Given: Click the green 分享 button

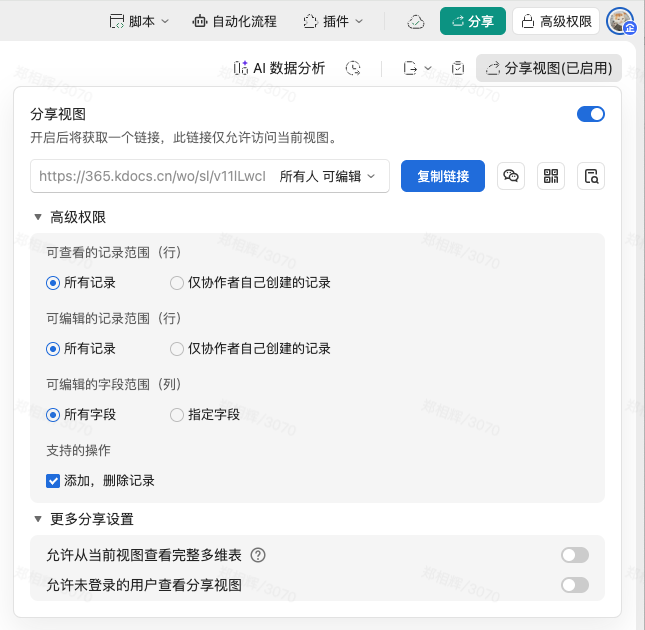Looking at the screenshot, I should pos(473,21).
